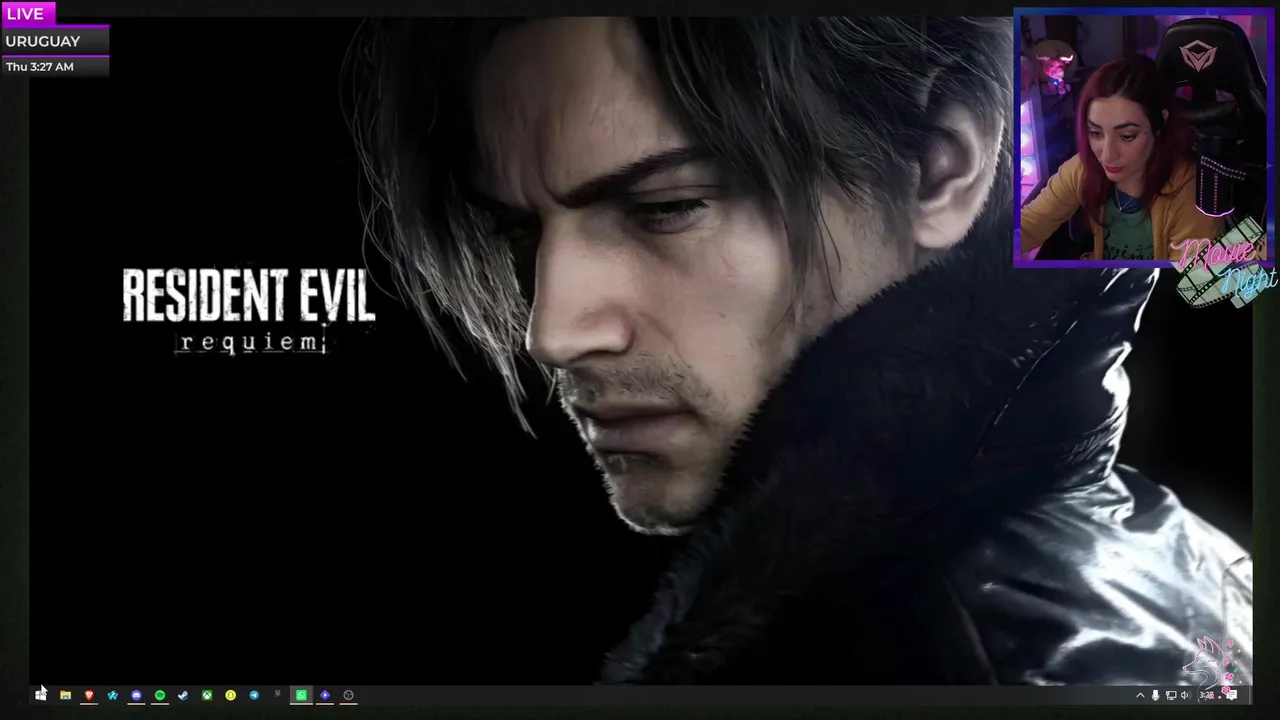Click the dark icon between Telegram and WhatsApp
1280x720 pixels.
(278, 694)
